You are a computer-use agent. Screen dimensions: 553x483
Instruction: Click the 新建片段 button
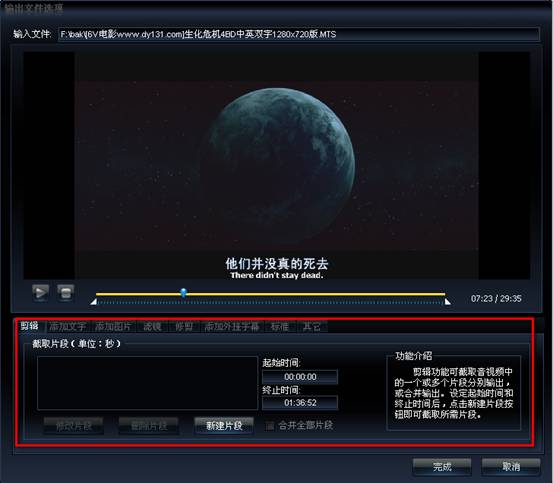tap(224, 426)
